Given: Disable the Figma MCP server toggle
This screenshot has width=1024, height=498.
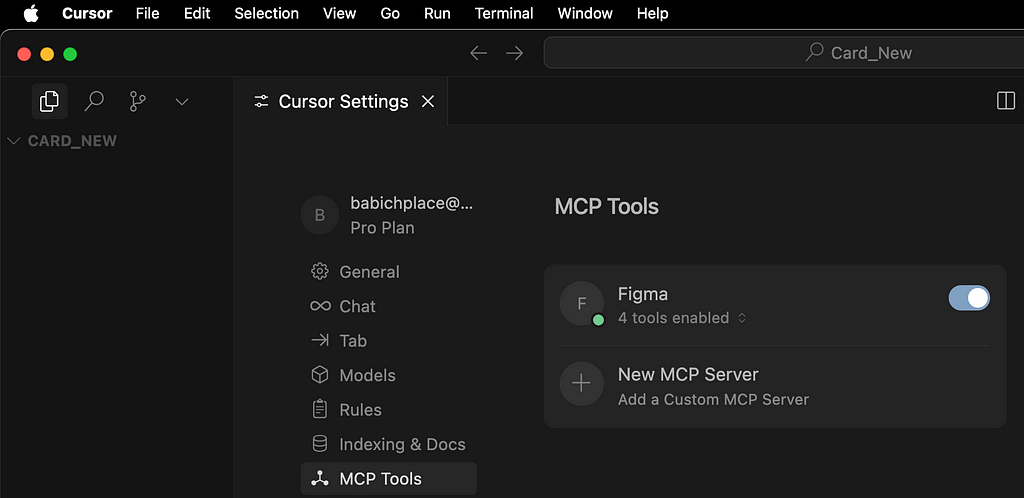Looking at the screenshot, I should pos(969,298).
